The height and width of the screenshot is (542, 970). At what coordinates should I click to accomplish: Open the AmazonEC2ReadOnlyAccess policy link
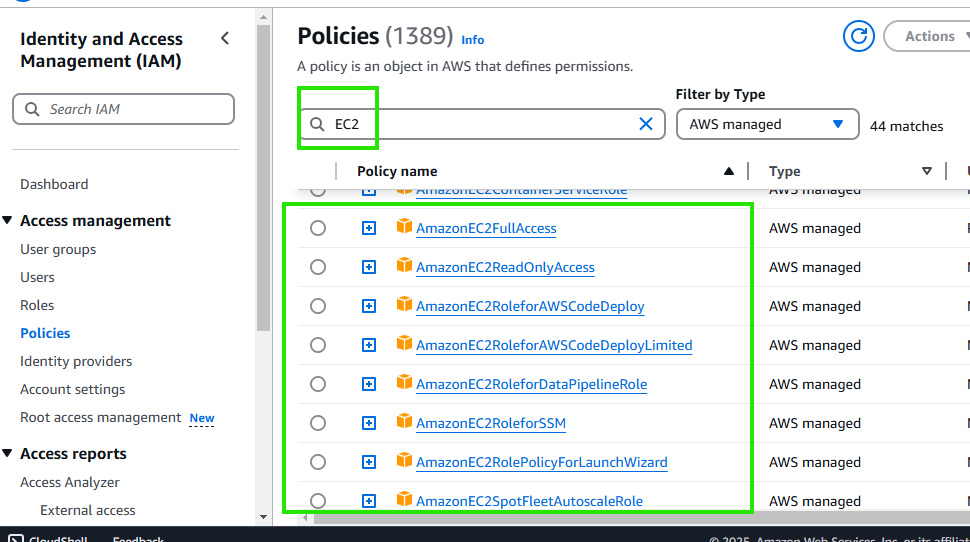(505, 267)
